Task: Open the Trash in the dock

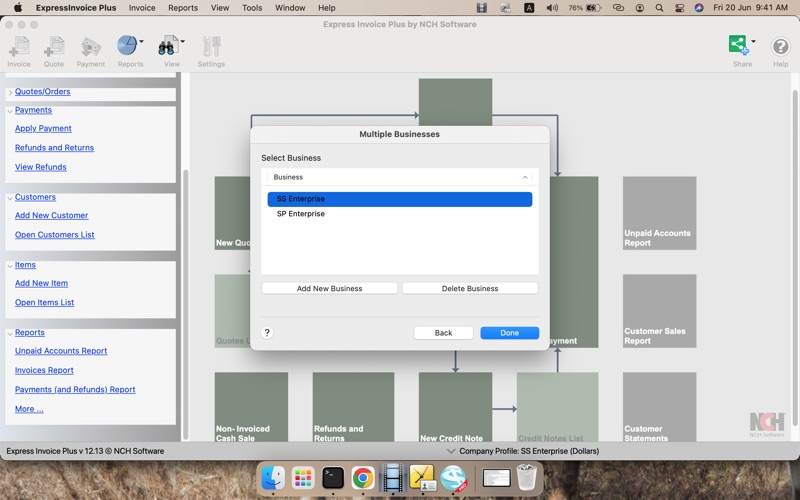Action: point(527,477)
